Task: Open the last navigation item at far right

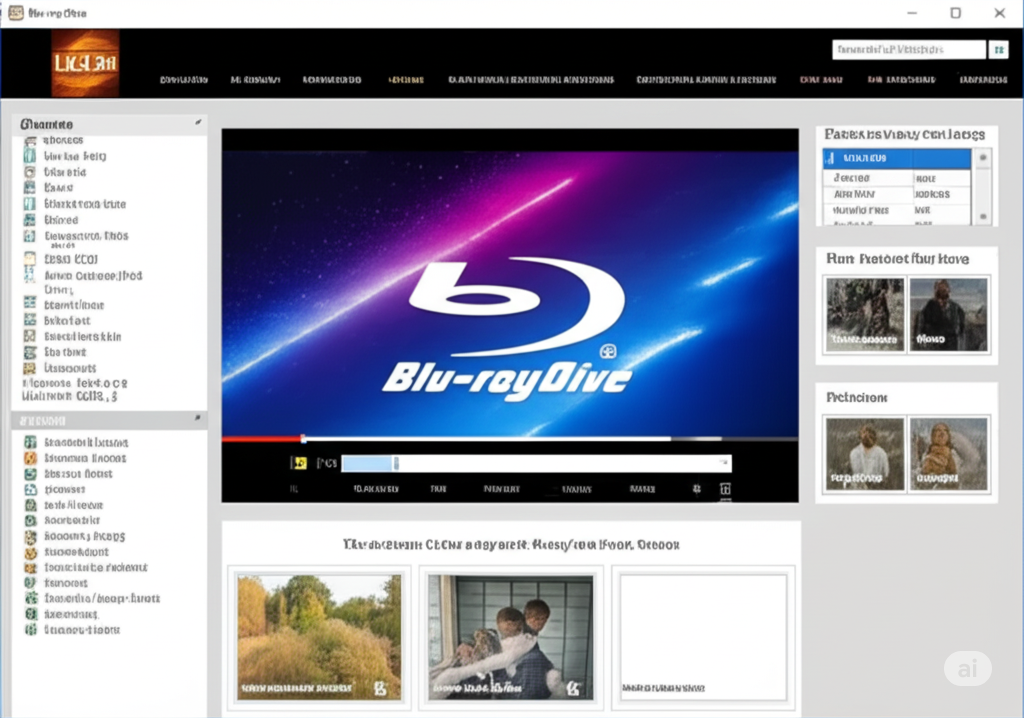Action: 983,80
